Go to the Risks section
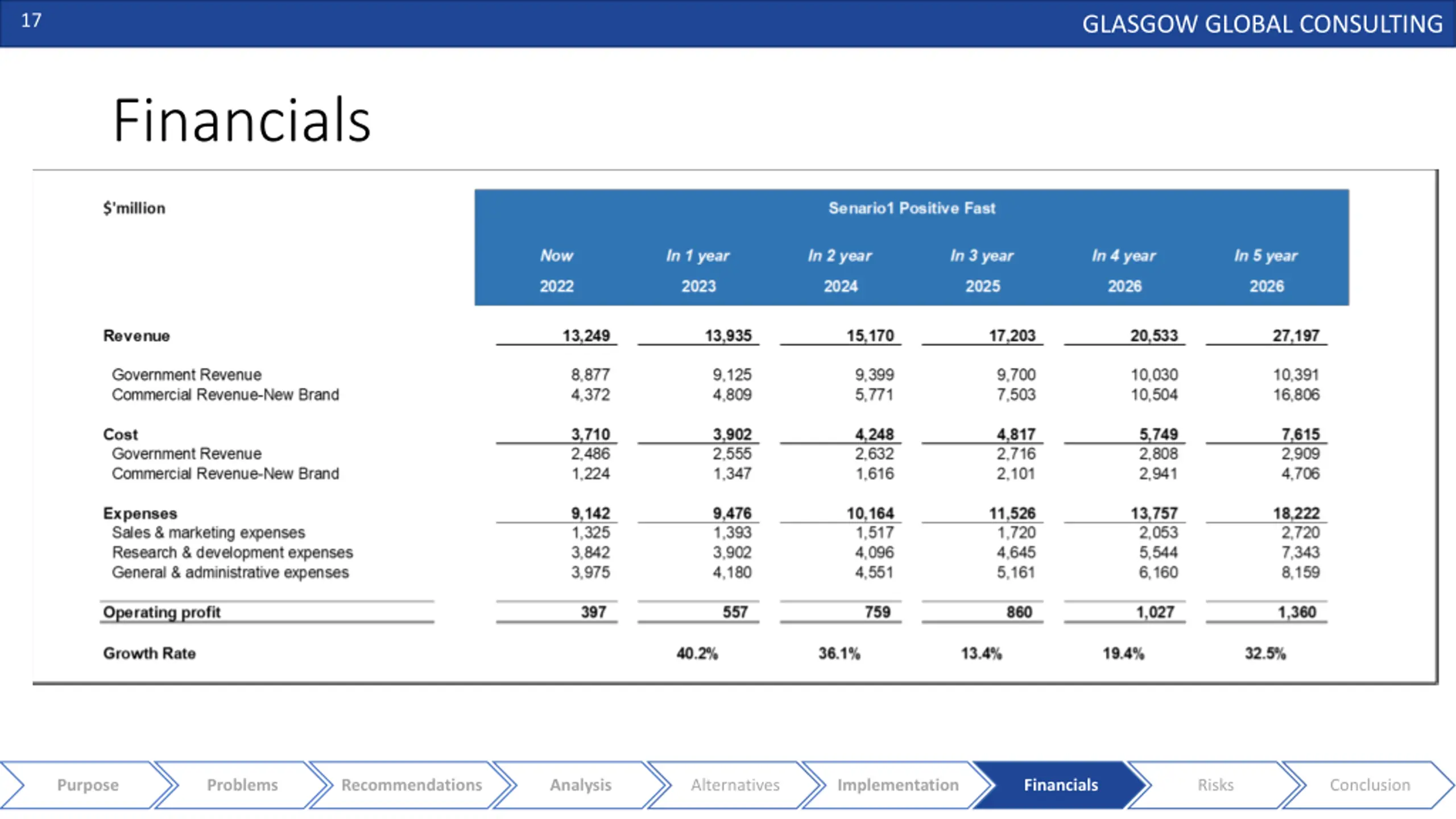The width and height of the screenshot is (1456, 819). point(1215,785)
